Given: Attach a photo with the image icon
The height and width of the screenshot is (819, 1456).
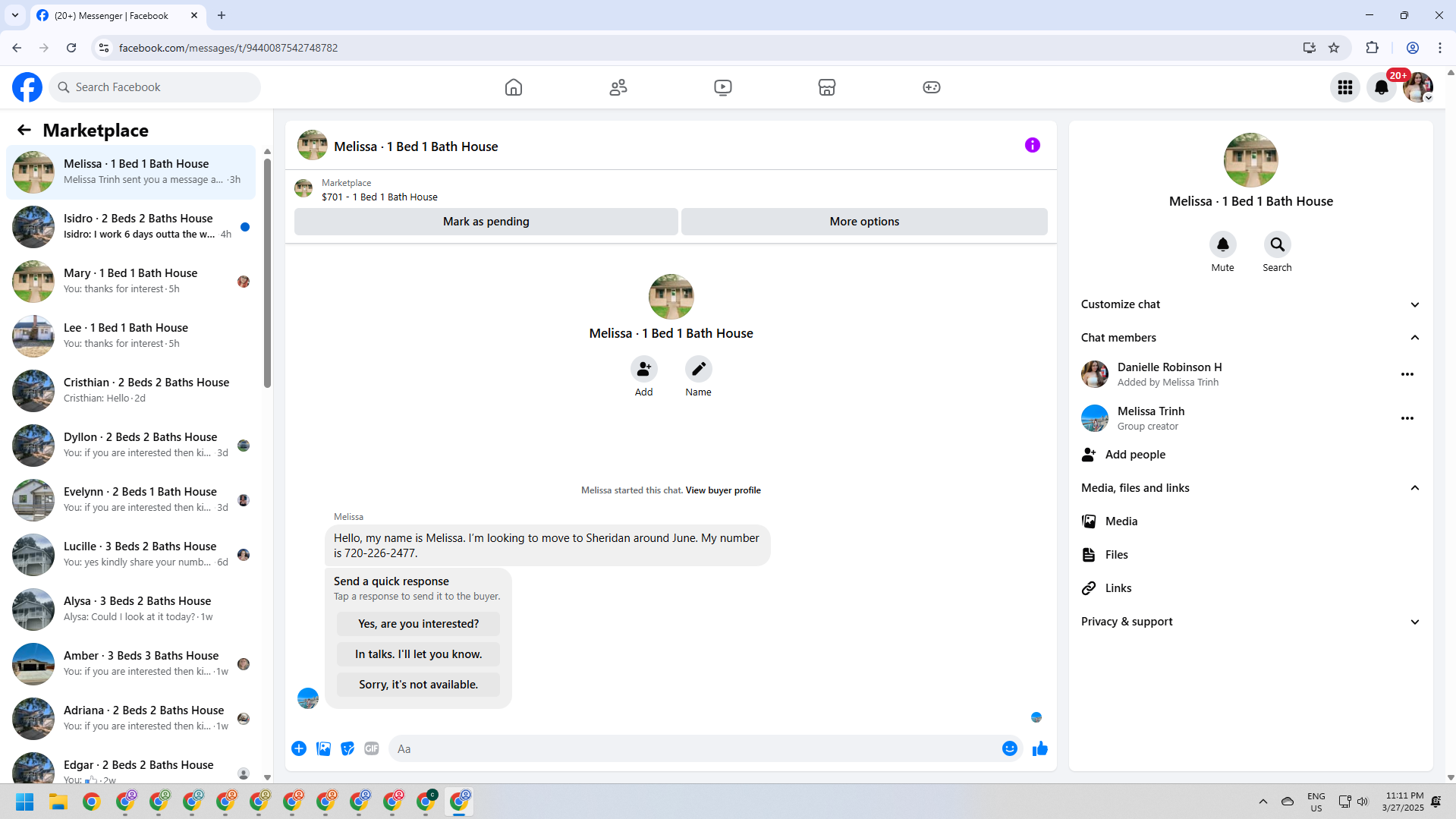Looking at the screenshot, I should click(323, 748).
